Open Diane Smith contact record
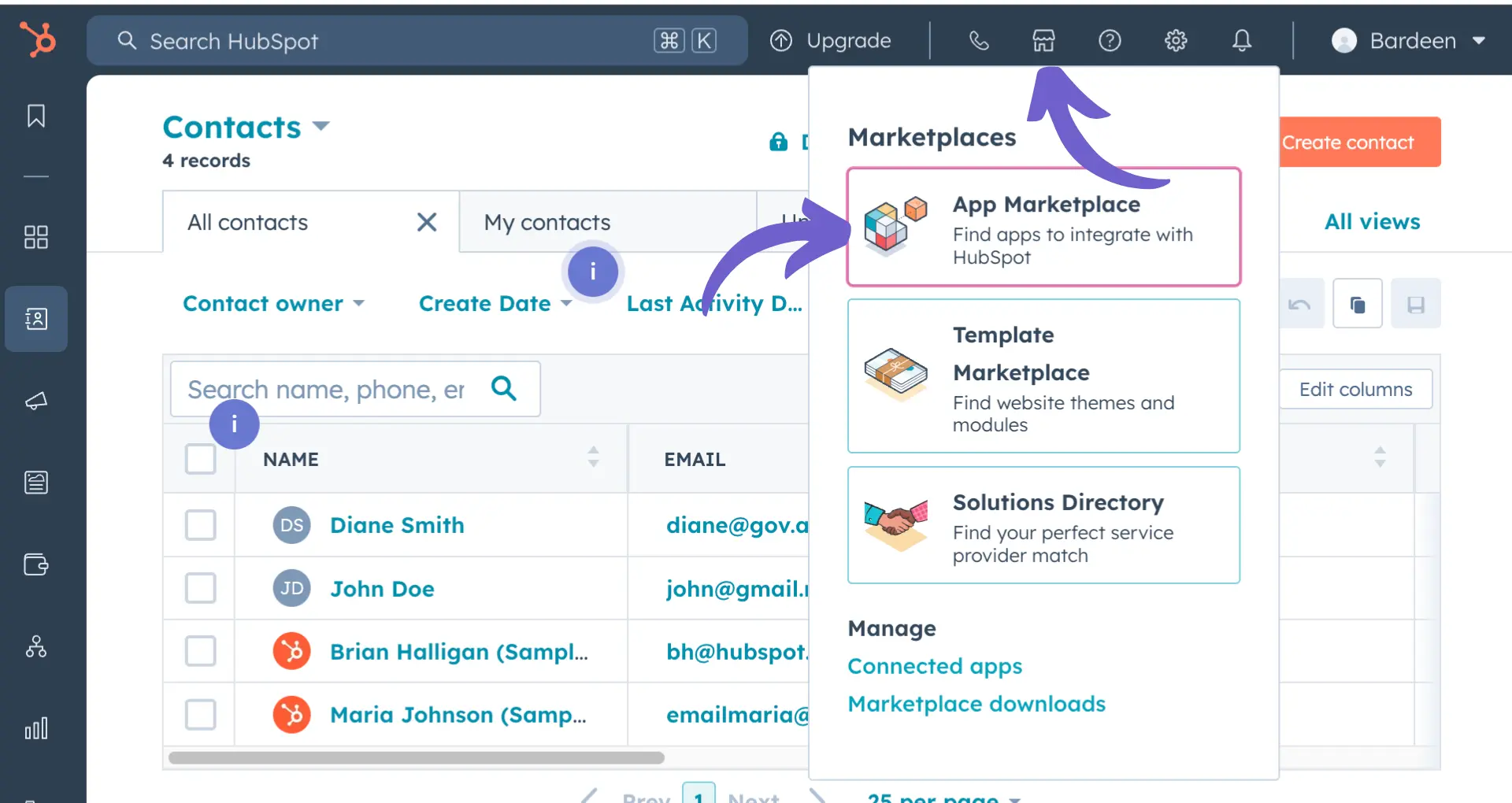The width and height of the screenshot is (1512, 803). tap(397, 525)
